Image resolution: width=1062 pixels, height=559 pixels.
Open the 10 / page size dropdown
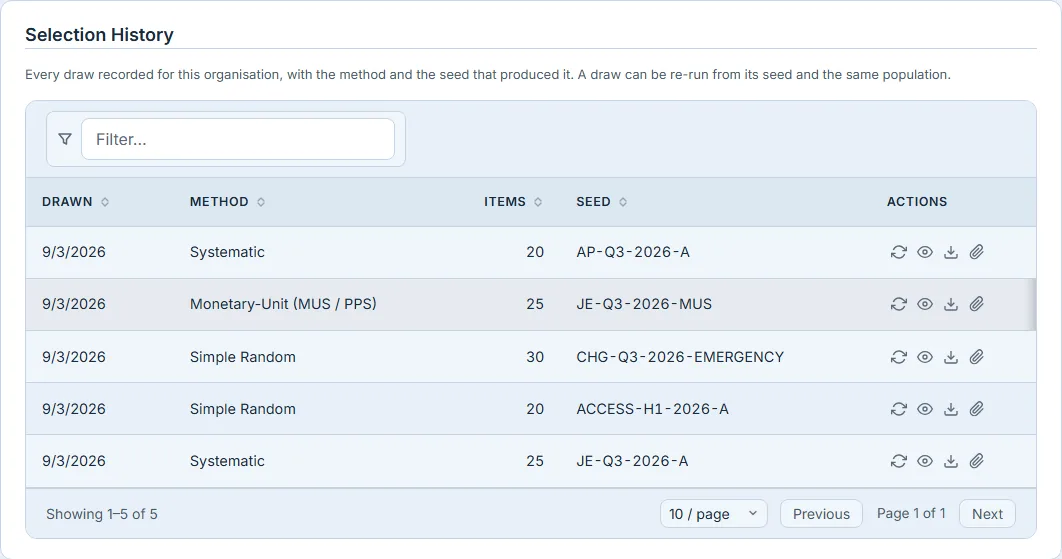713,514
